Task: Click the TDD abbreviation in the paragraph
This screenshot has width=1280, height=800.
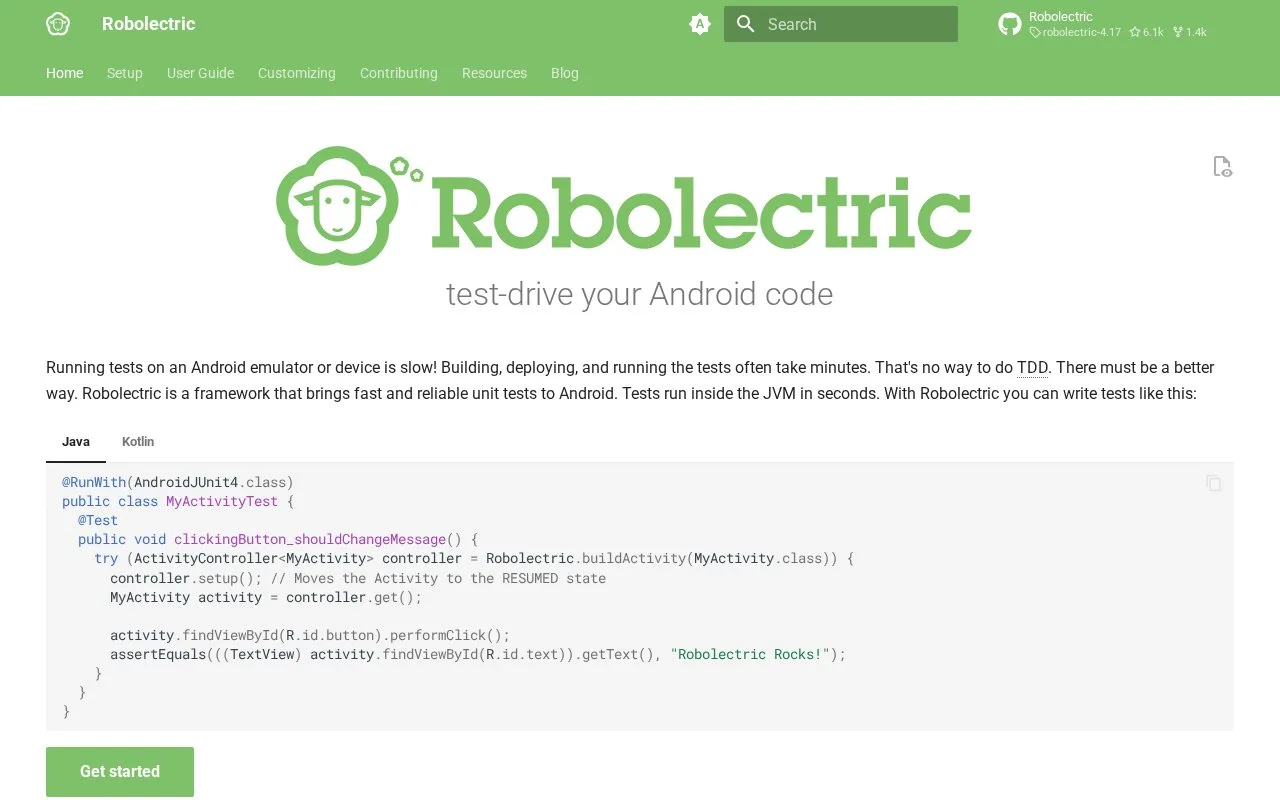Action: 1033,367
